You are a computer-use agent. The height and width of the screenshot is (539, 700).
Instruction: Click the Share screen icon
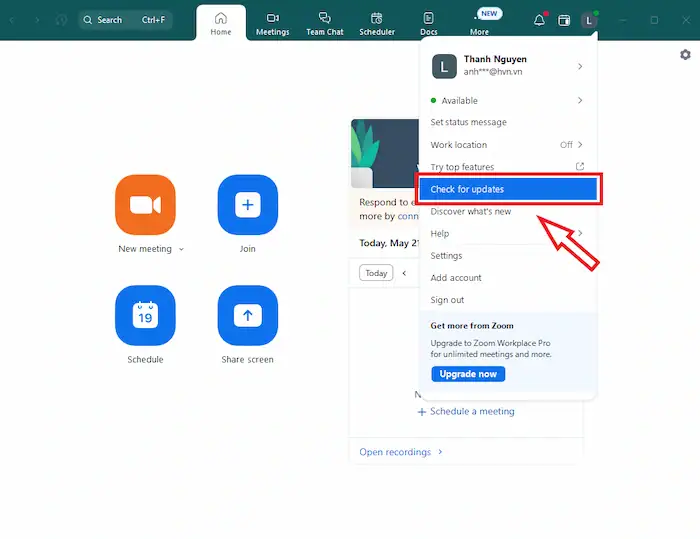[247, 315]
